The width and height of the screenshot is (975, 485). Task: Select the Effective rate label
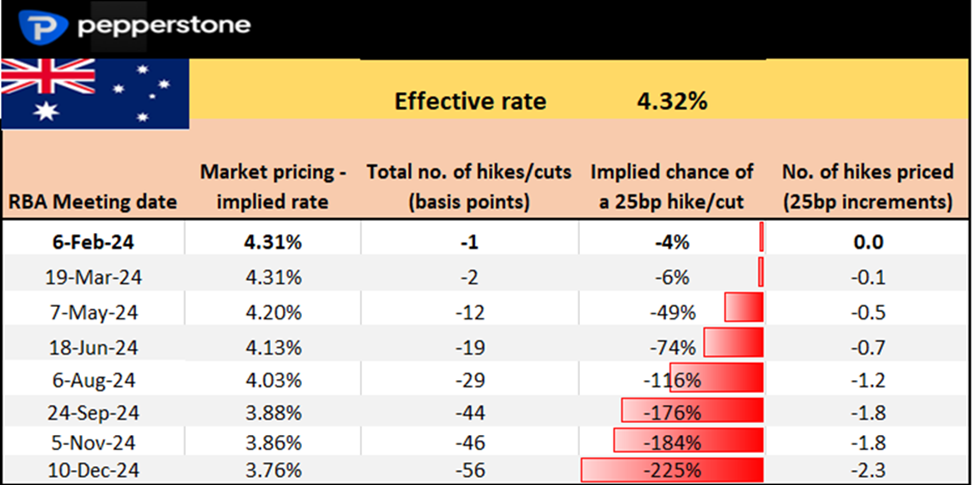(x=470, y=101)
